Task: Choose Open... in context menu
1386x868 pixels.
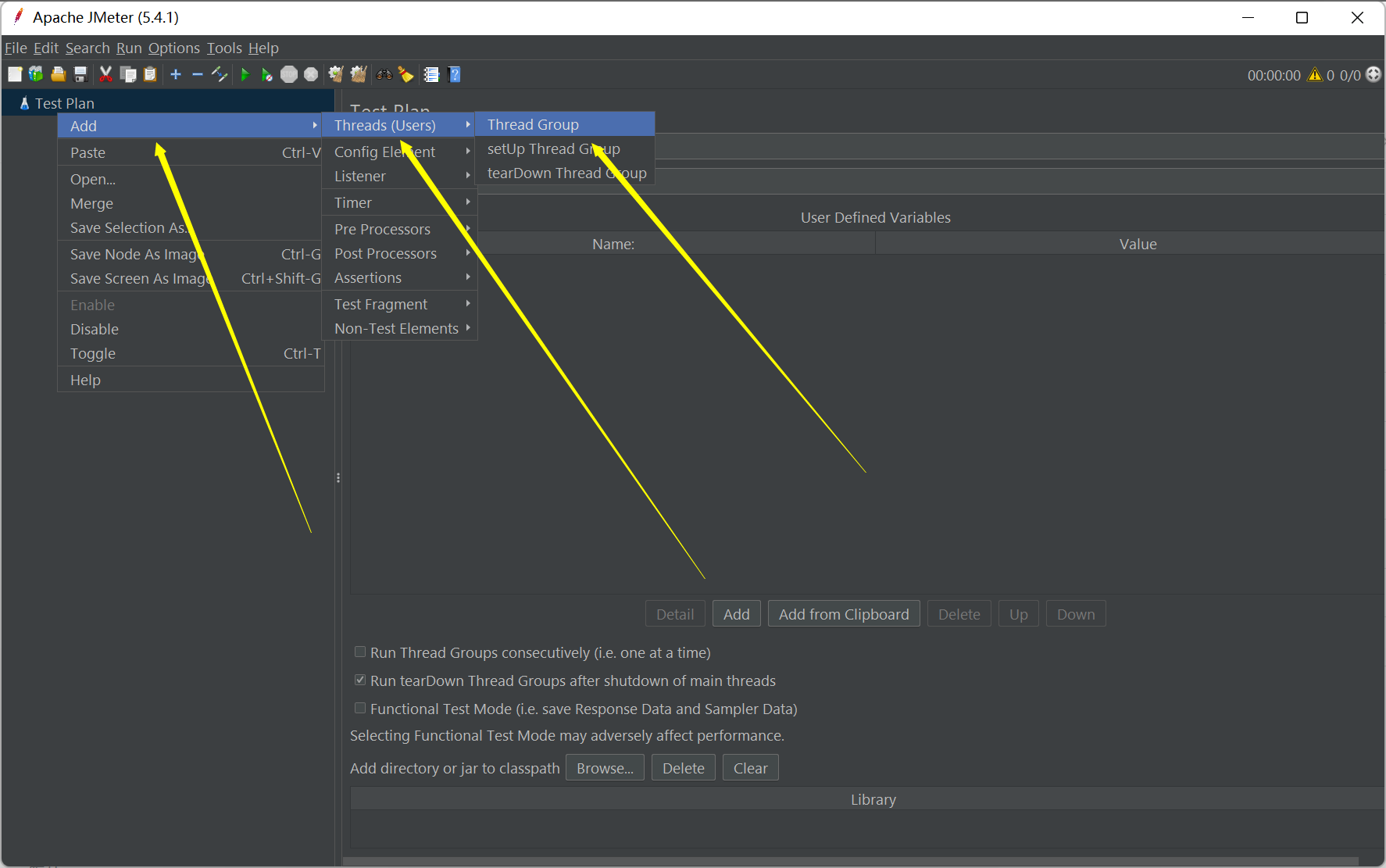Action: [x=190, y=179]
